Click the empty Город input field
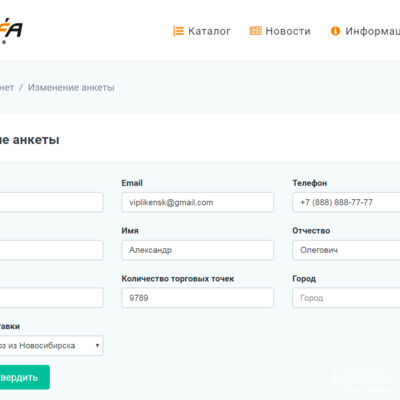The height and width of the screenshot is (400, 400). (x=346, y=298)
